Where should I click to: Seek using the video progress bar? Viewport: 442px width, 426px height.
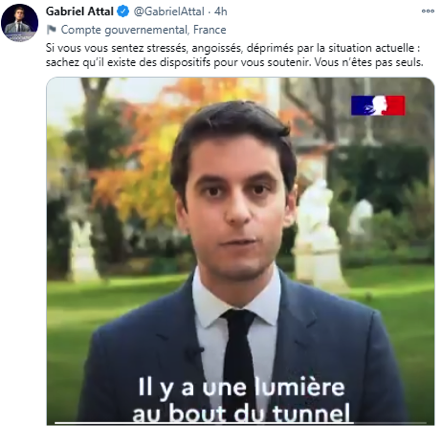[x=240, y=424]
